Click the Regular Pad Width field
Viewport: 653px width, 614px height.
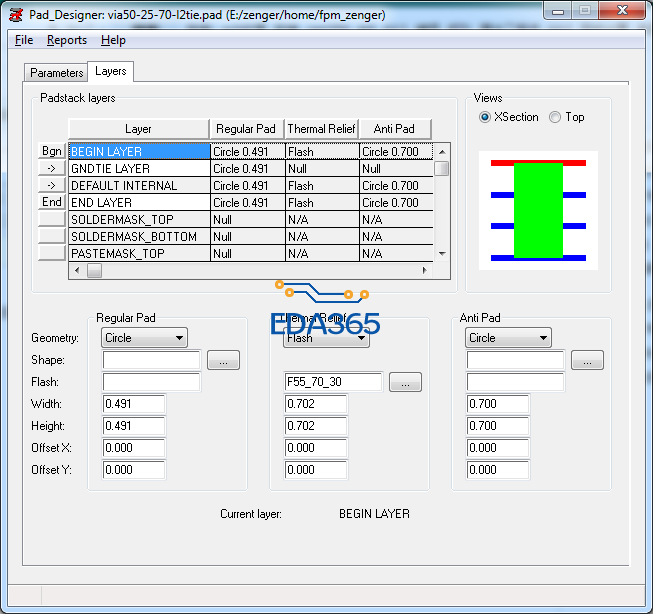tap(134, 404)
